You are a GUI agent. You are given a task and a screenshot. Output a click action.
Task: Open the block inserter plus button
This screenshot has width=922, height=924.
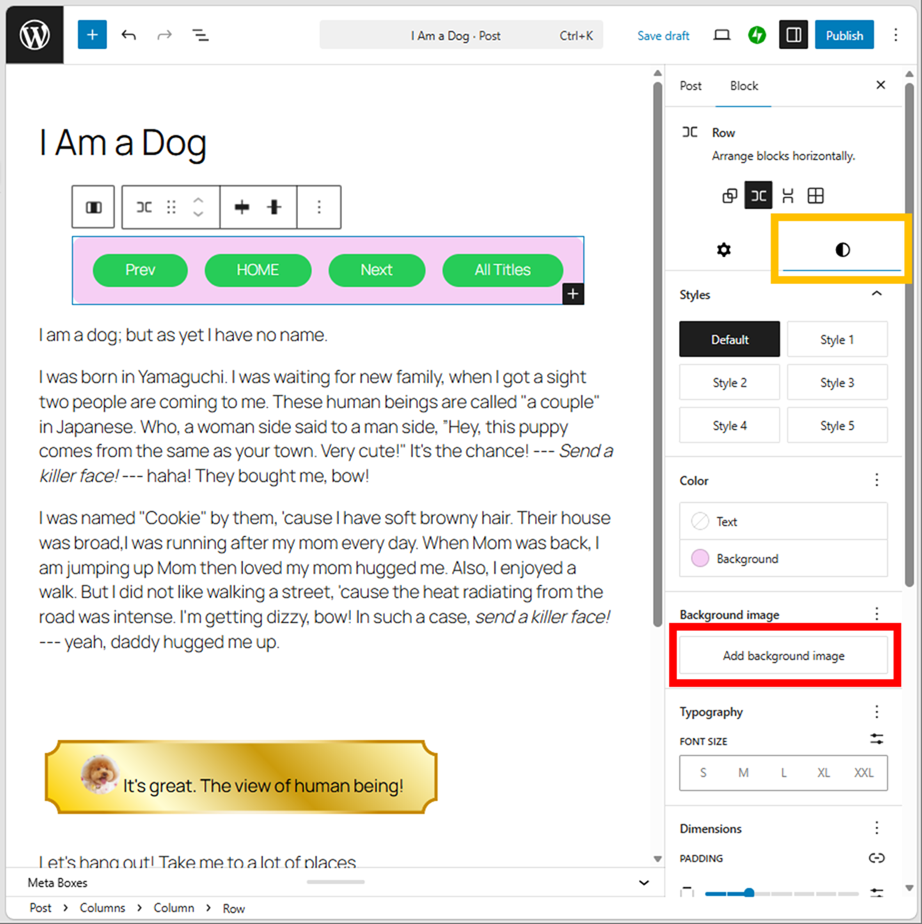pos(91,35)
